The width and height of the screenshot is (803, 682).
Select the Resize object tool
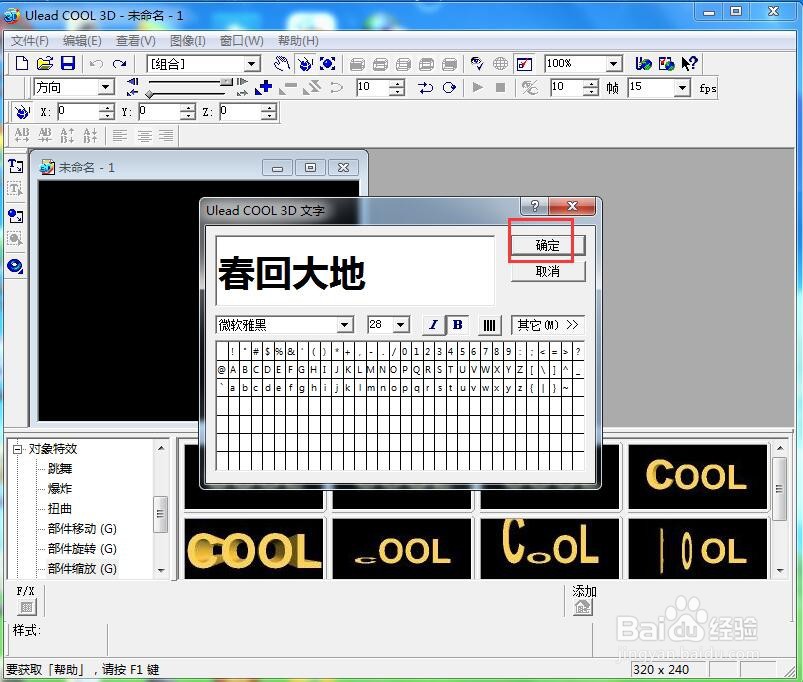[x=328, y=64]
